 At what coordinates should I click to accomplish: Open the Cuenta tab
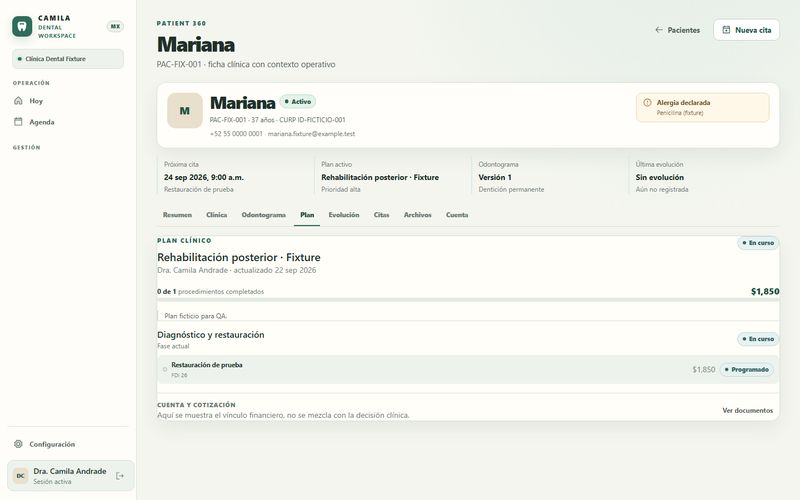click(457, 215)
